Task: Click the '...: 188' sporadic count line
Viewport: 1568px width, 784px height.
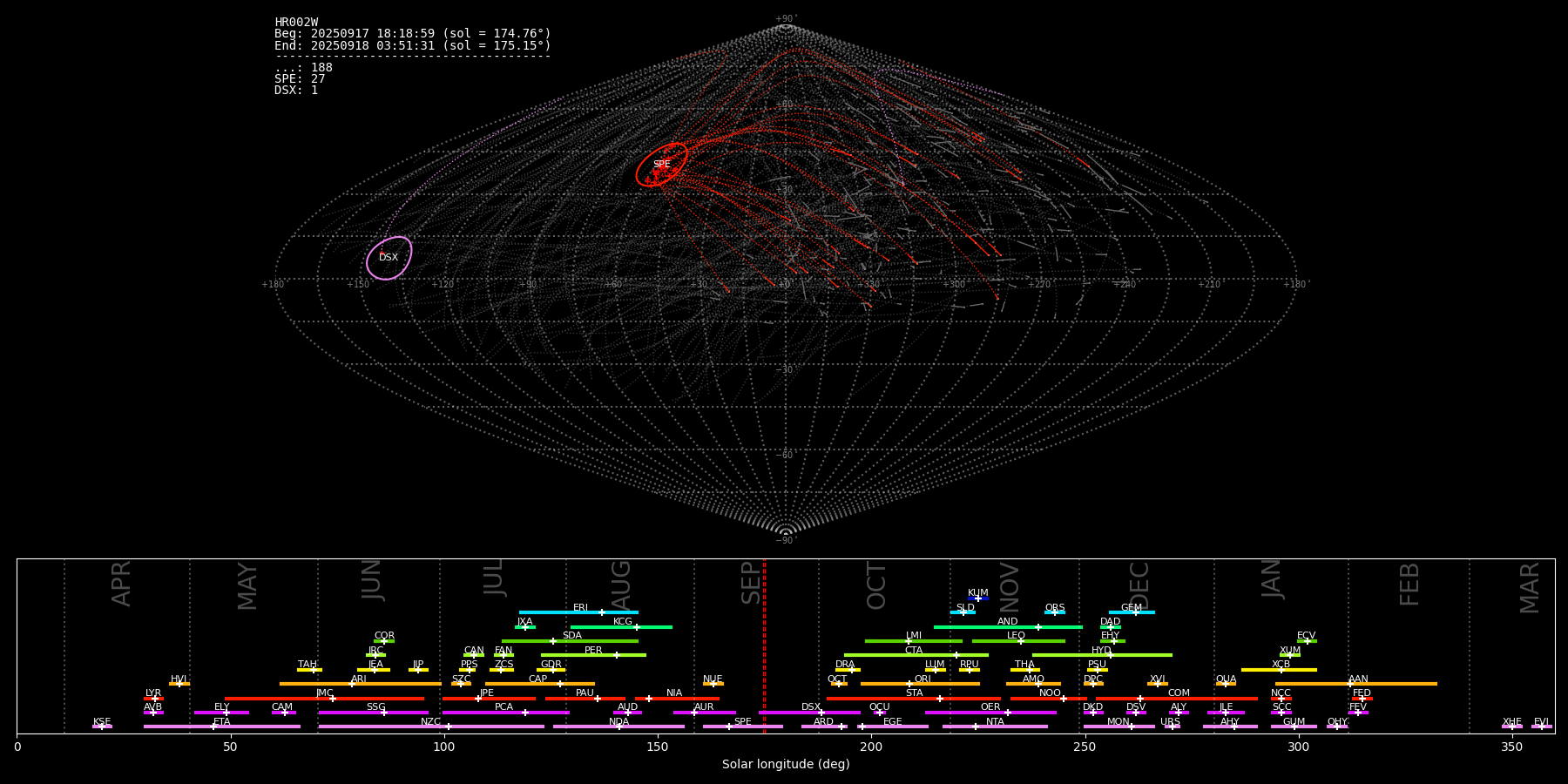Action: 303,68
